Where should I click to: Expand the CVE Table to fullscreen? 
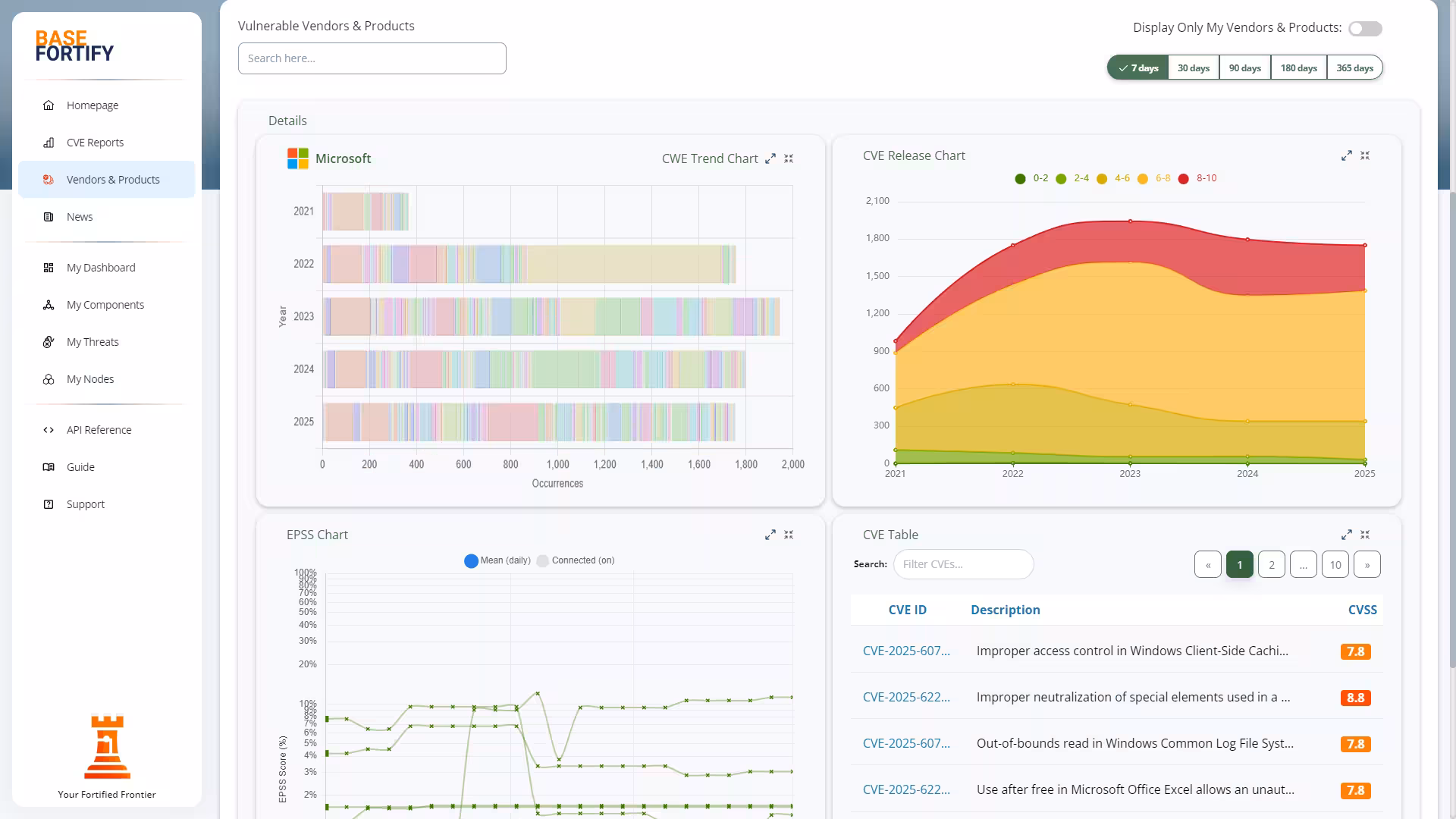1347,534
